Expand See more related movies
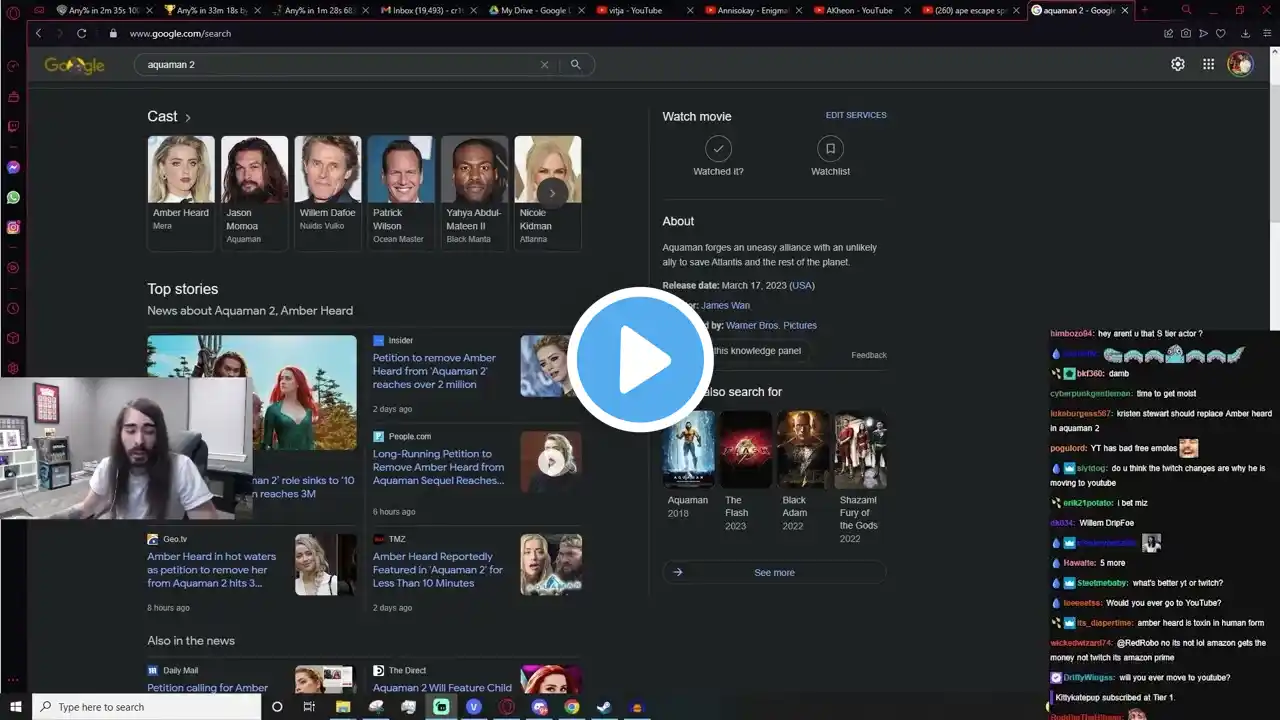Image resolution: width=1280 pixels, height=720 pixels. click(774, 573)
